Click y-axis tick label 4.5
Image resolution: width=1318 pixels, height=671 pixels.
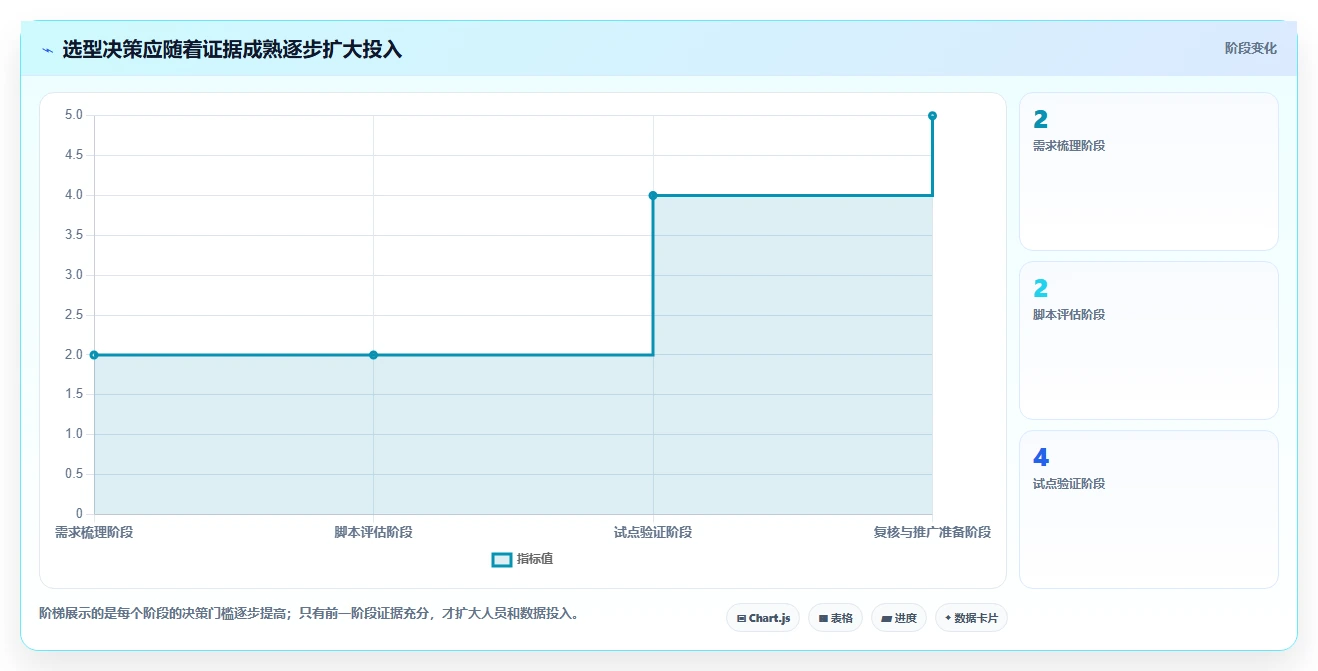point(74,155)
